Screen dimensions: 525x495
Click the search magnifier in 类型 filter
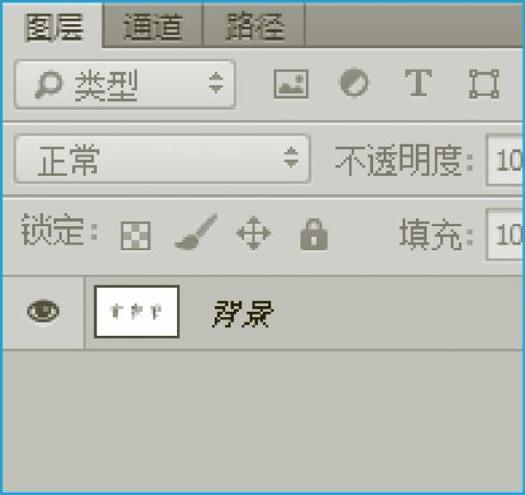tap(49, 84)
